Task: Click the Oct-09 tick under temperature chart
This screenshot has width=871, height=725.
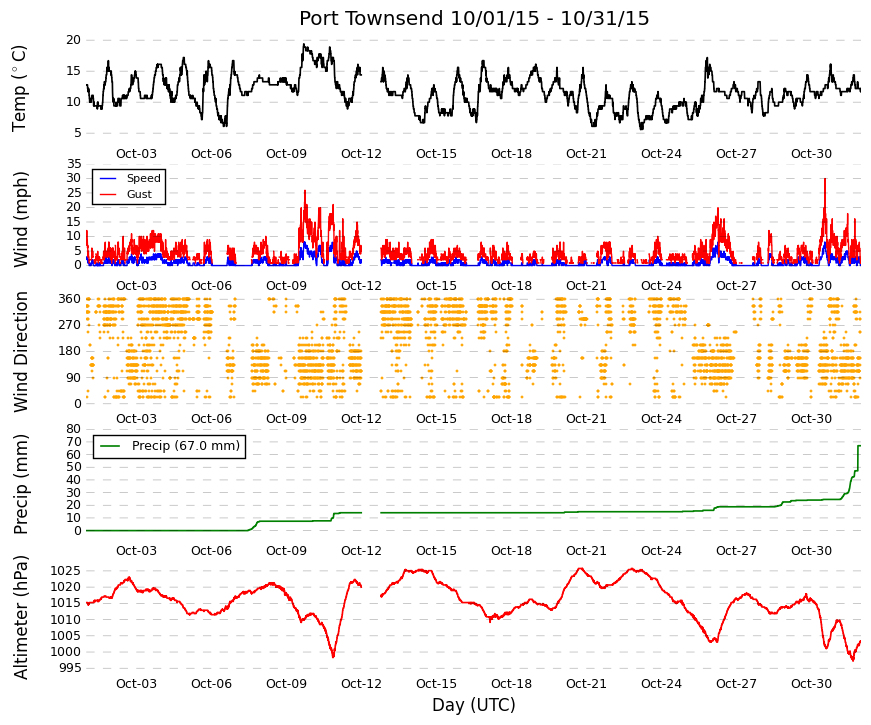Action: [x=286, y=154]
